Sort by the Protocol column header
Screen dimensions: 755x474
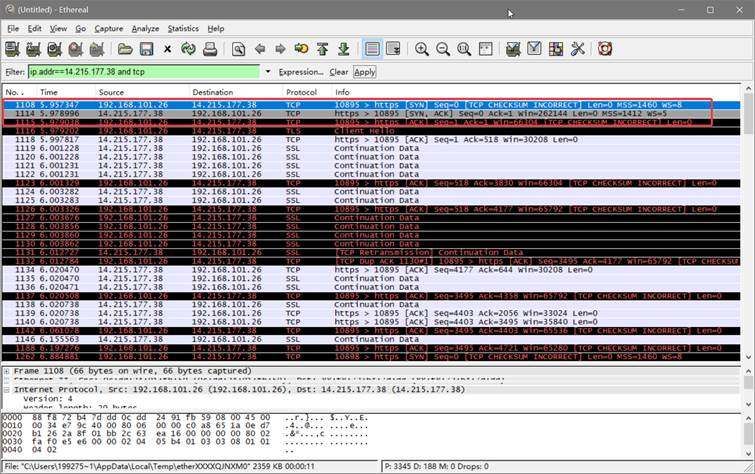pos(307,92)
